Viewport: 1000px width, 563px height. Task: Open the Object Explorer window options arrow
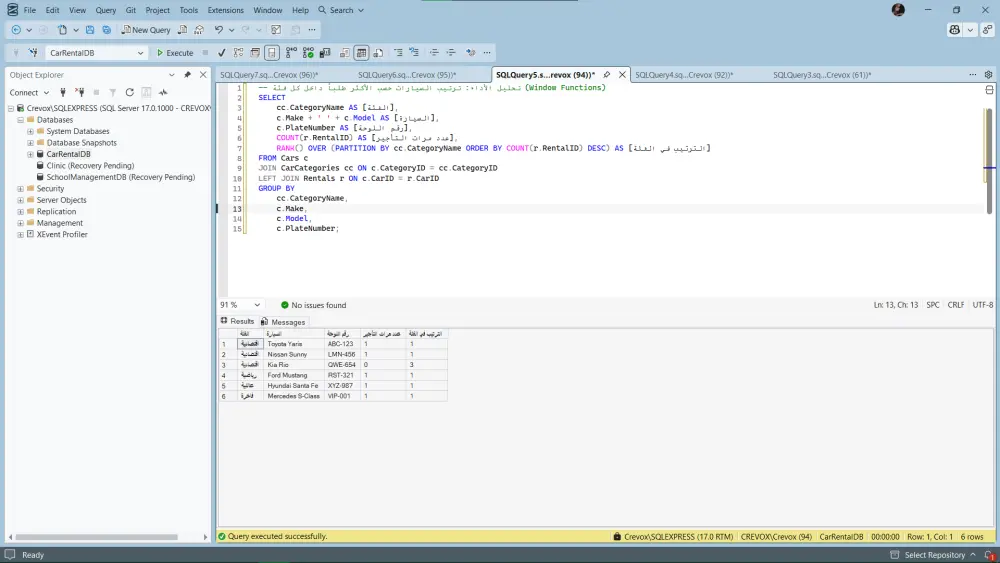click(172, 75)
